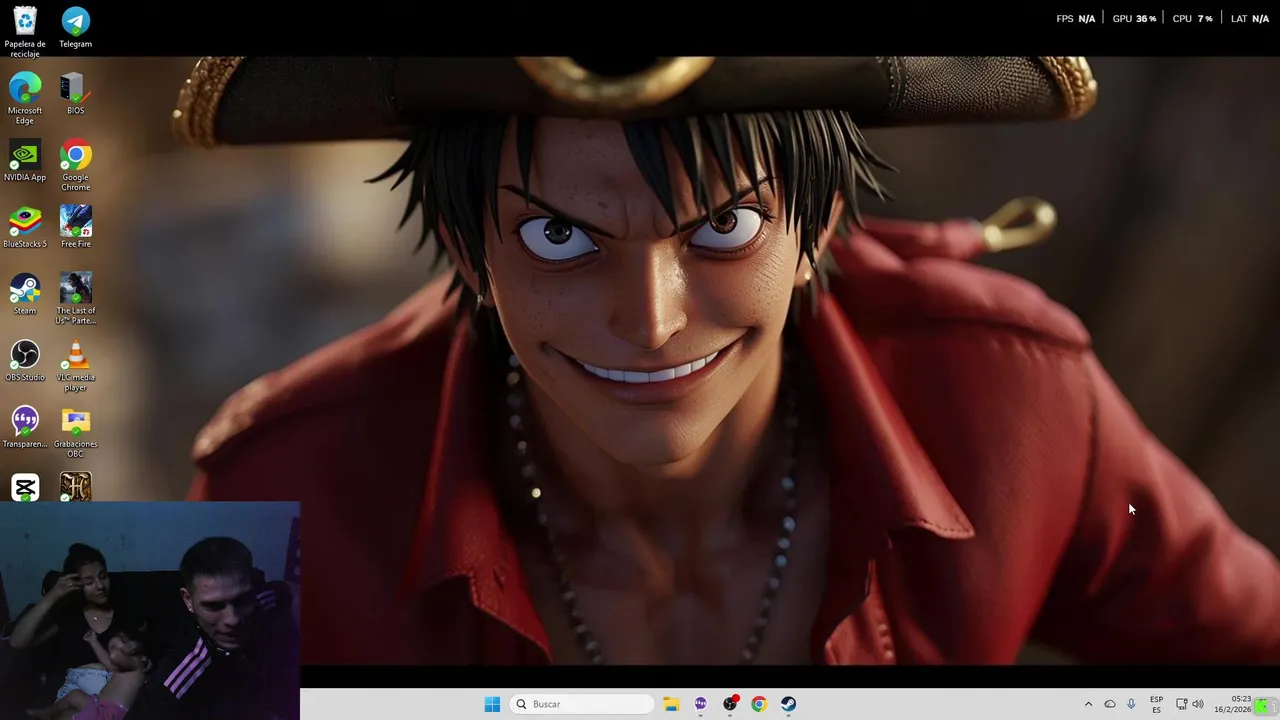Image resolution: width=1280 pixels, height=720 pixels.
Task: Open Microsoft Edge desktop shortcut
Action: [x=25, y=98]
